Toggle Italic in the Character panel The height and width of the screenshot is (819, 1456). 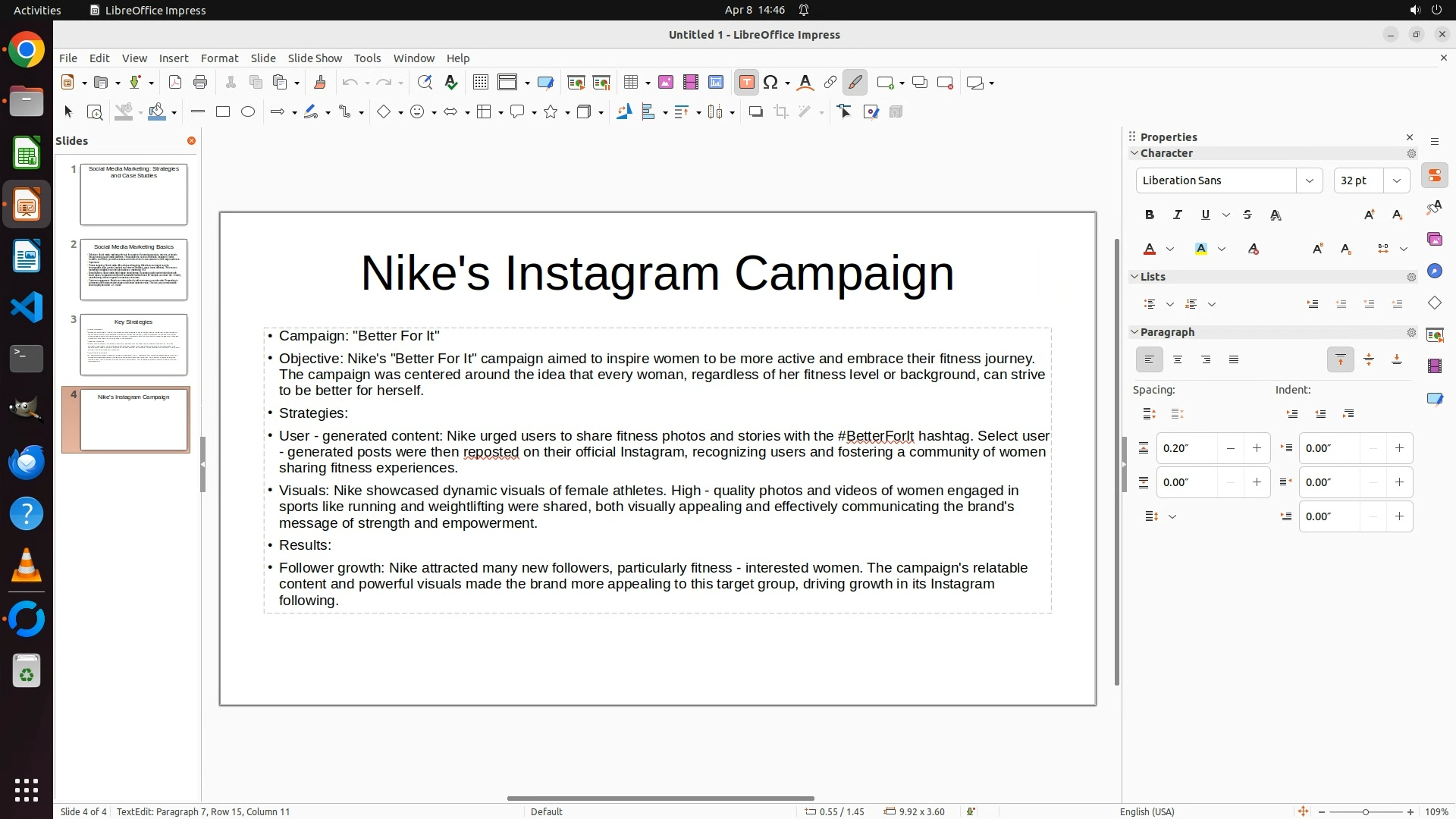(x=1178, y=215)
